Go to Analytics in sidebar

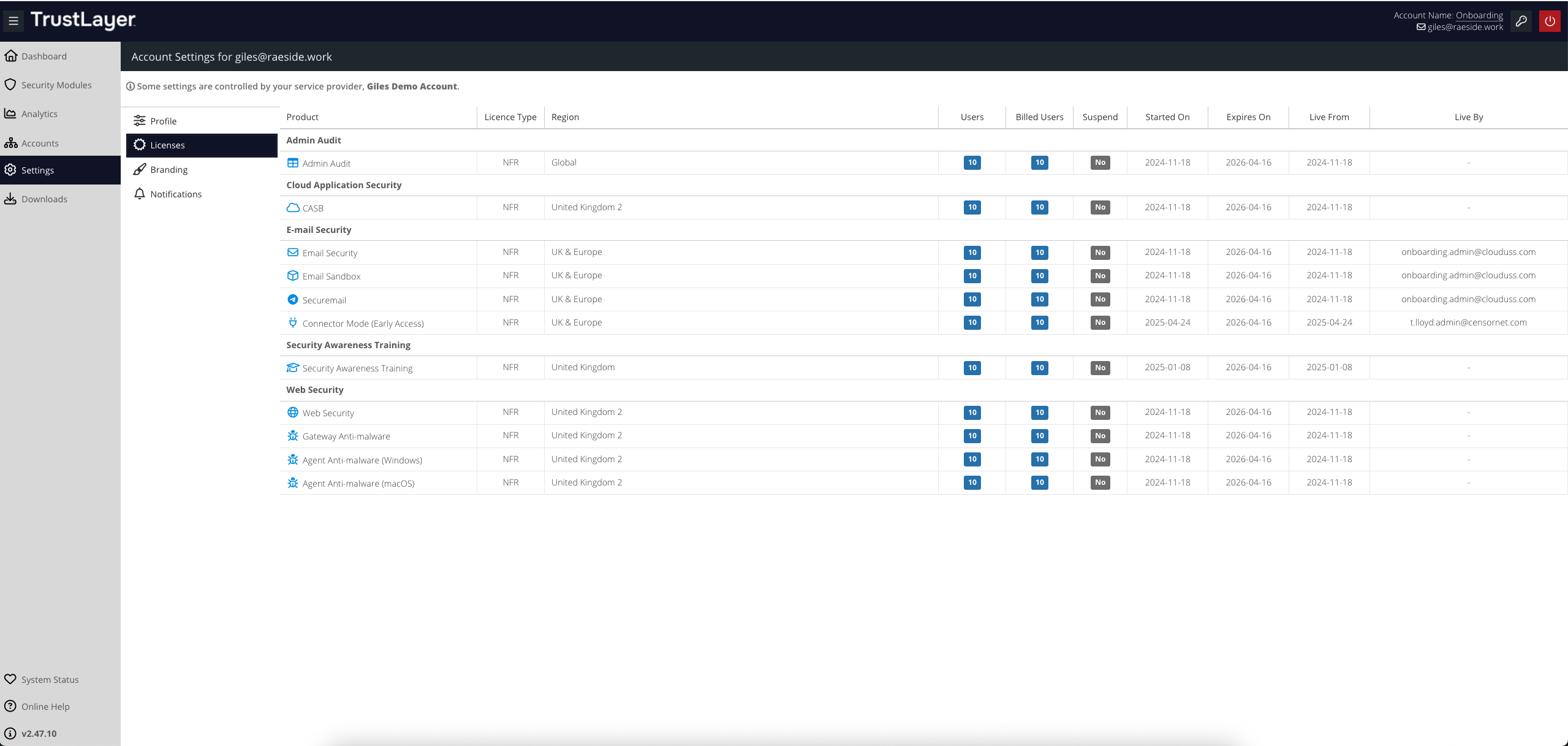click(x=60, y=114)
